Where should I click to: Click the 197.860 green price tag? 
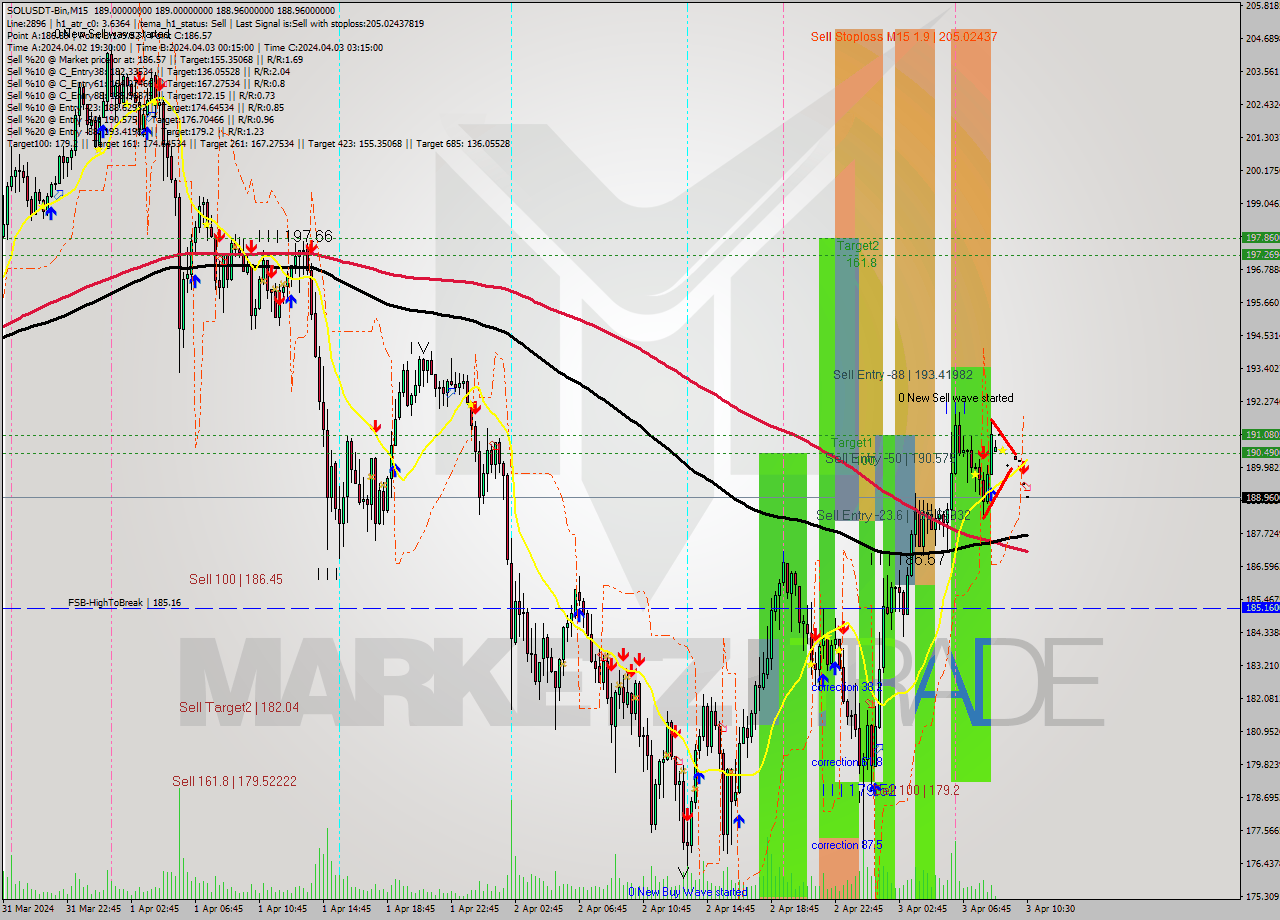tap(1260, 238)
